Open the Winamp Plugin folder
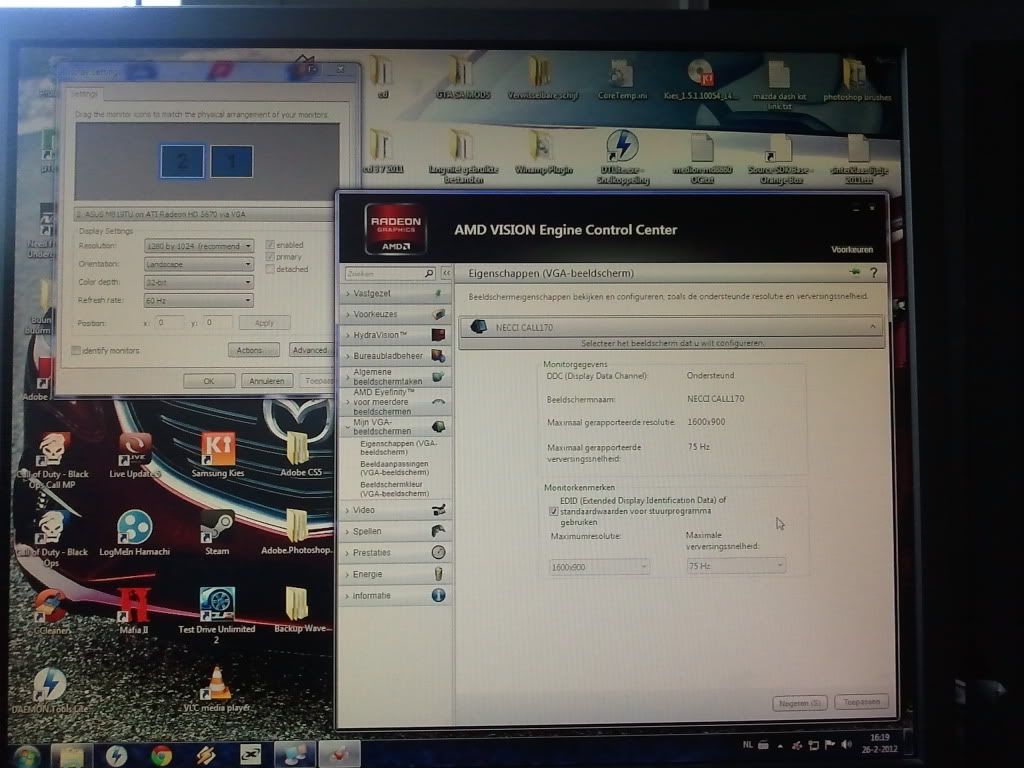 point(543,153)
